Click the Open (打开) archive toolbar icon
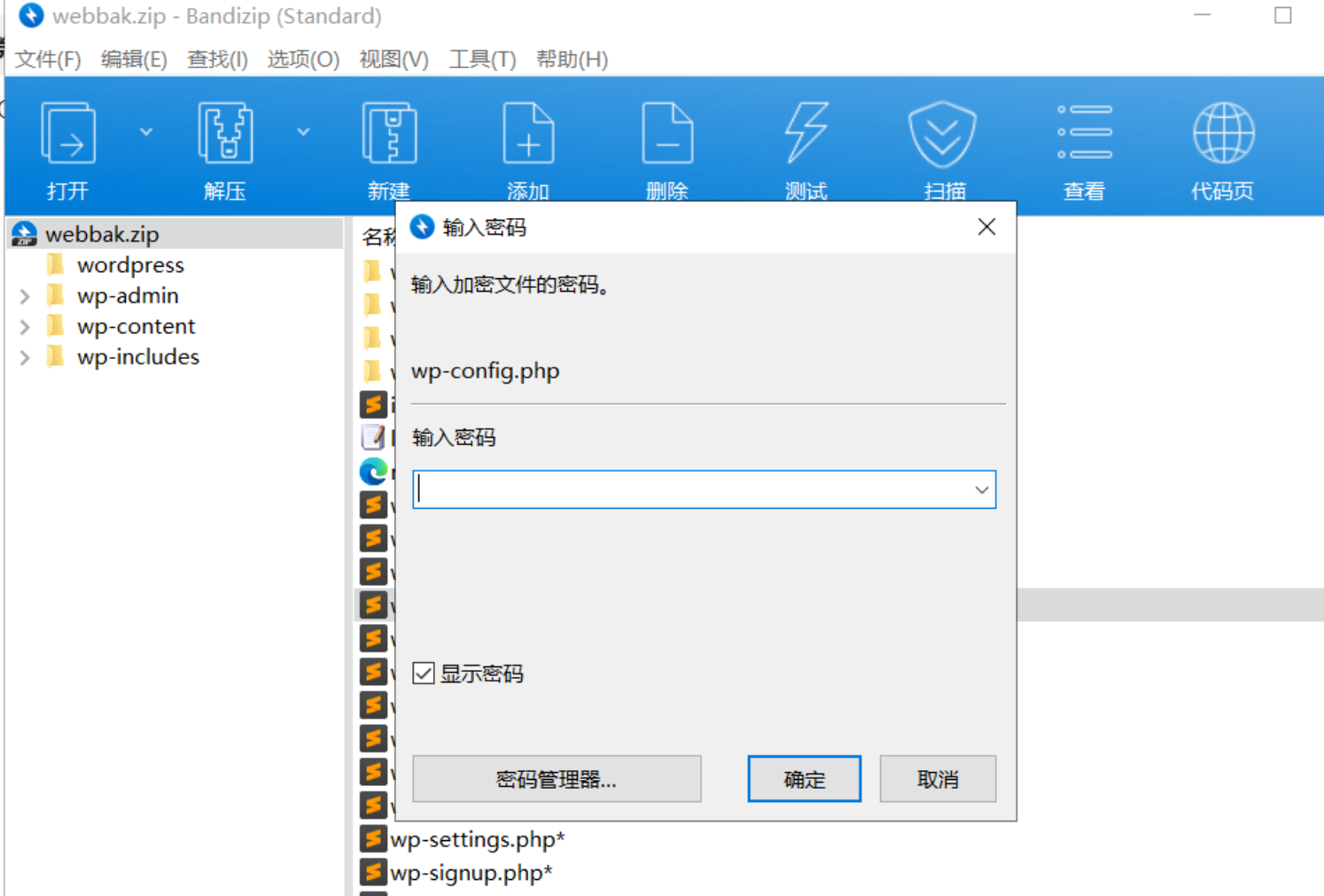1324x896 pixels. tap(68, 134)
